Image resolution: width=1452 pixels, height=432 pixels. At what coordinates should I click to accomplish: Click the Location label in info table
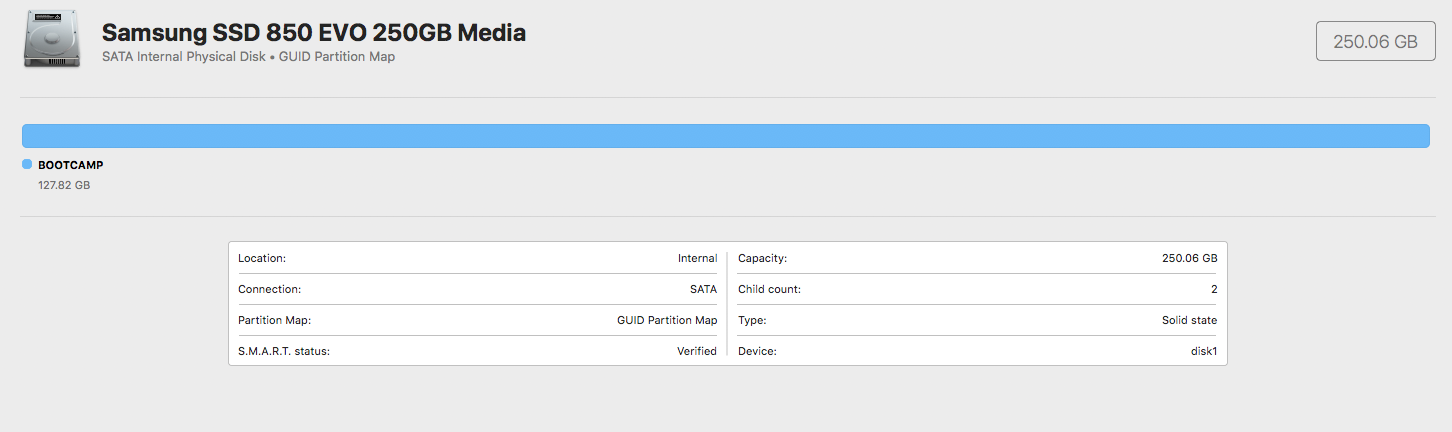click(262, 258)
